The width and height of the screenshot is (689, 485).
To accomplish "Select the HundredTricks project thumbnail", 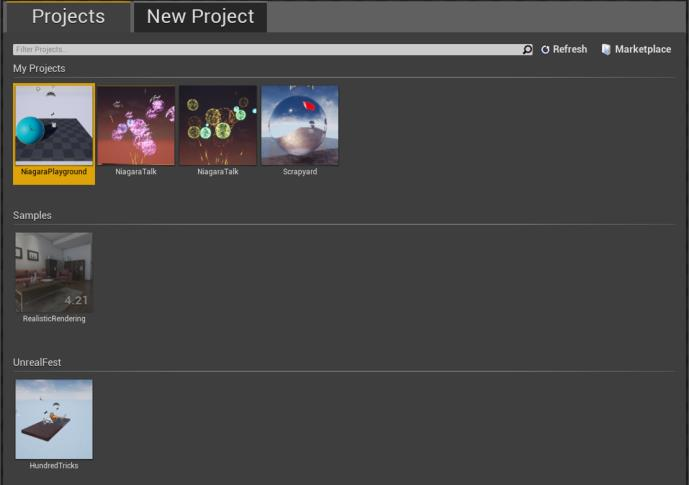I will click(54, 419).
